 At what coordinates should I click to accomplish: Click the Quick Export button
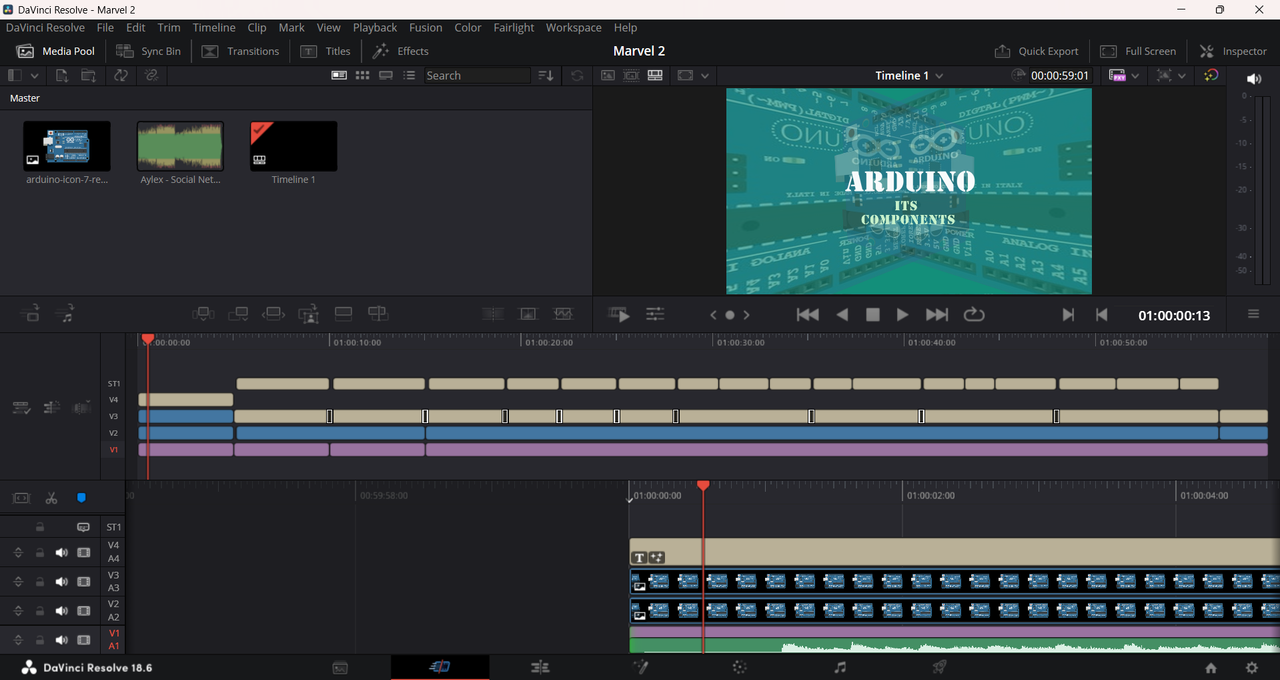pos(1037,51)
